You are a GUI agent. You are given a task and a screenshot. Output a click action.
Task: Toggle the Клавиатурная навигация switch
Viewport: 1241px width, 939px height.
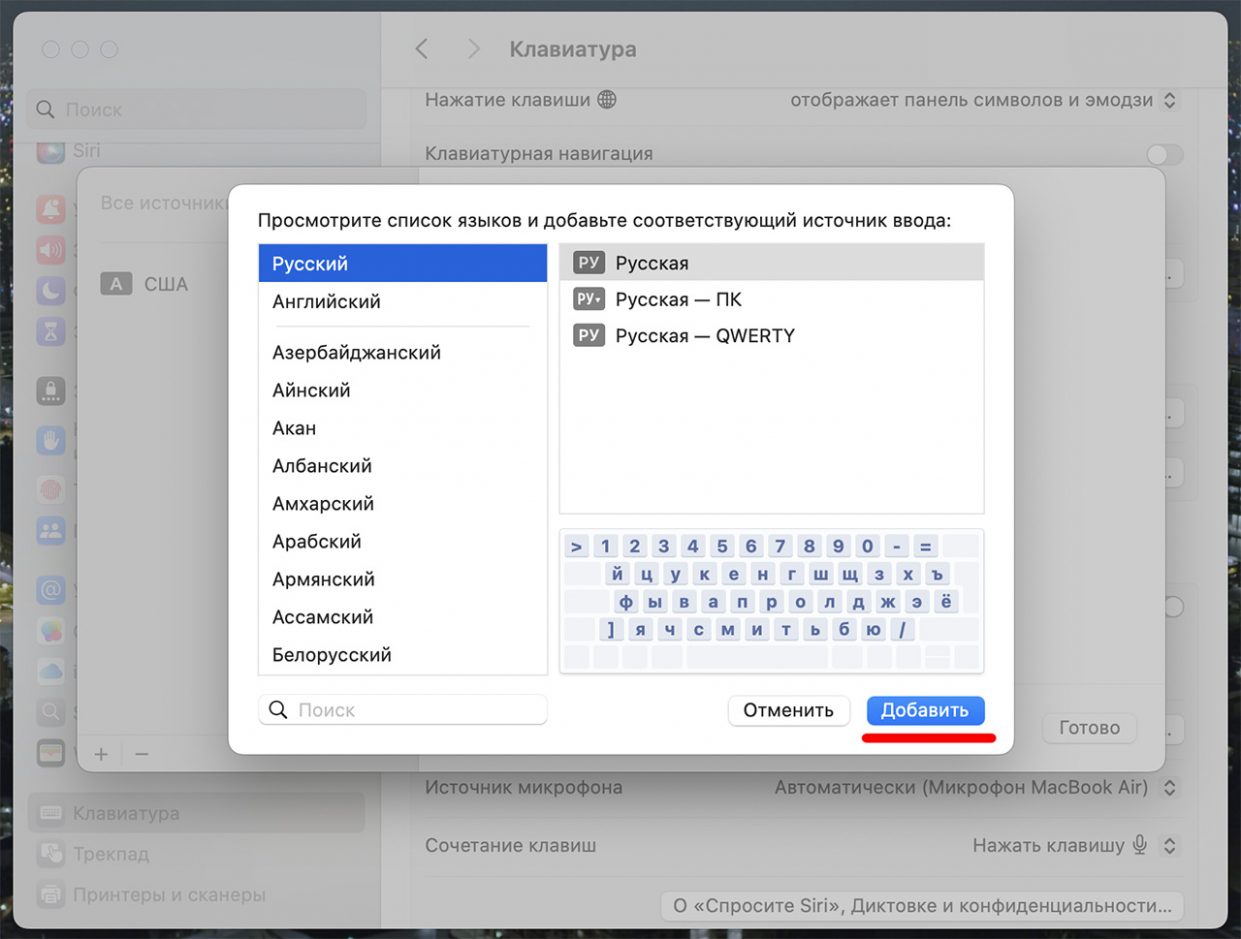[x=1164, y=154]
